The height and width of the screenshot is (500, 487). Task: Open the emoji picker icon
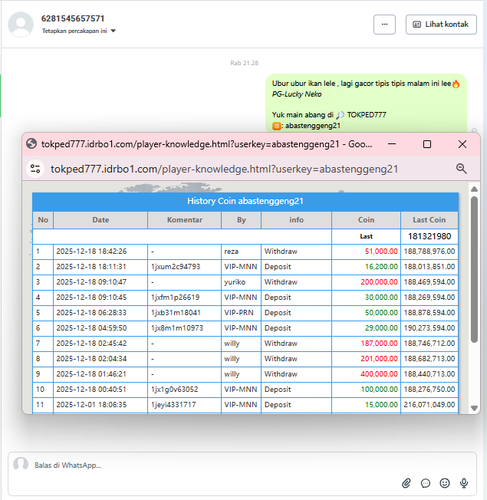coord(445,483)
